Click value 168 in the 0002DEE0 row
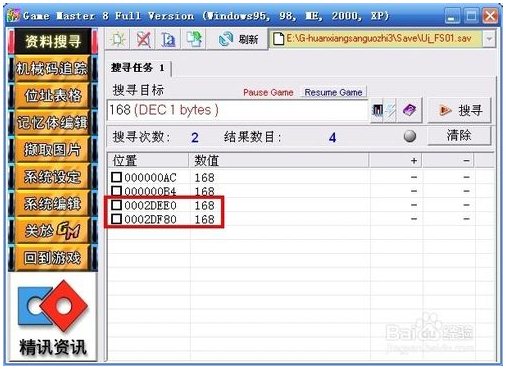 coord(204,205)
